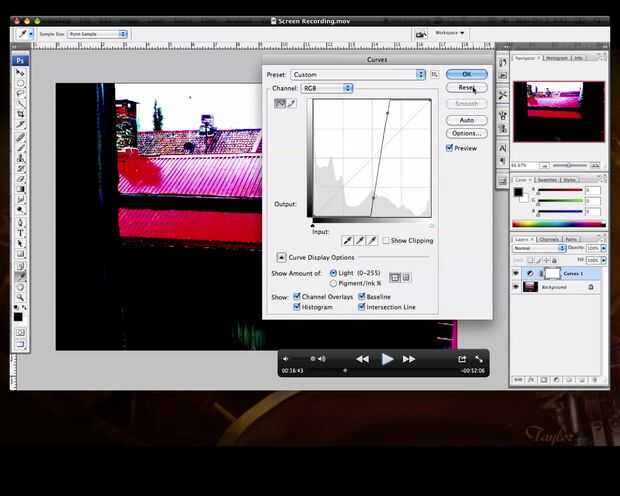
Task: Enable Show Clipping checkbox
Action: click(386, 240)
